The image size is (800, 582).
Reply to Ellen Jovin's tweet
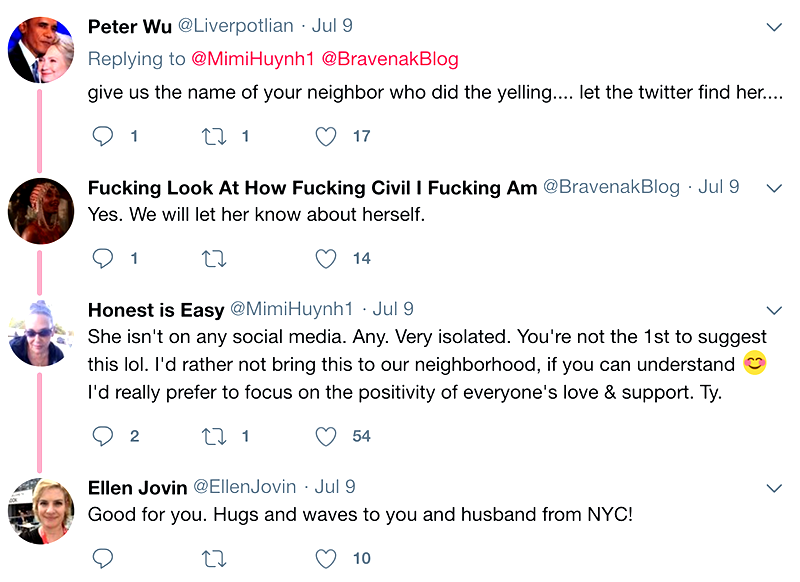103,557
